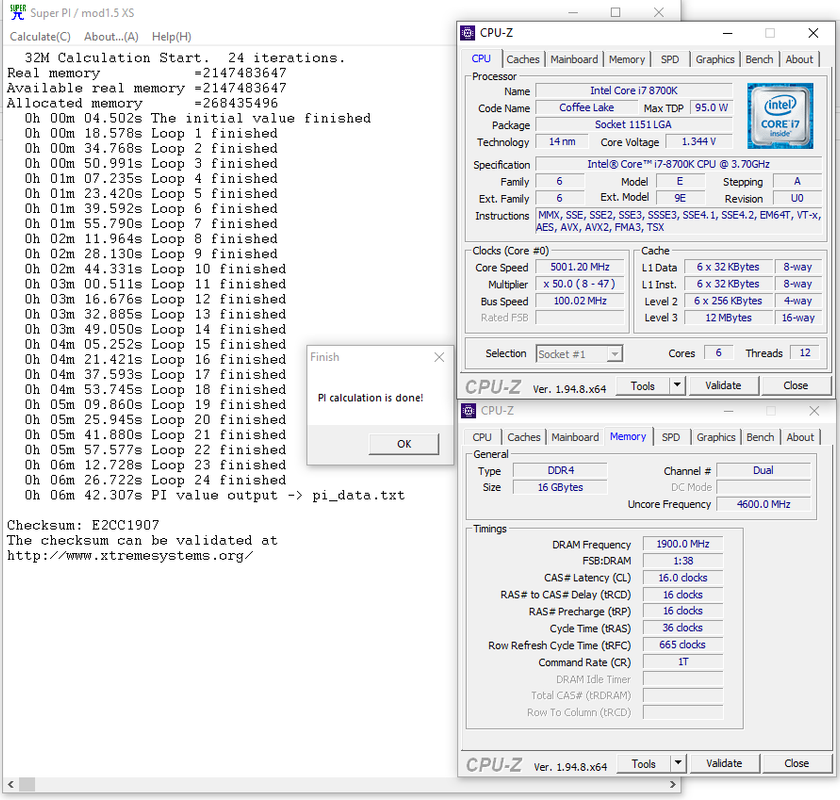Screen dimensions: 840x800
Task: Confirm the Finish dialog with OK
Action: tap(404, 444)
